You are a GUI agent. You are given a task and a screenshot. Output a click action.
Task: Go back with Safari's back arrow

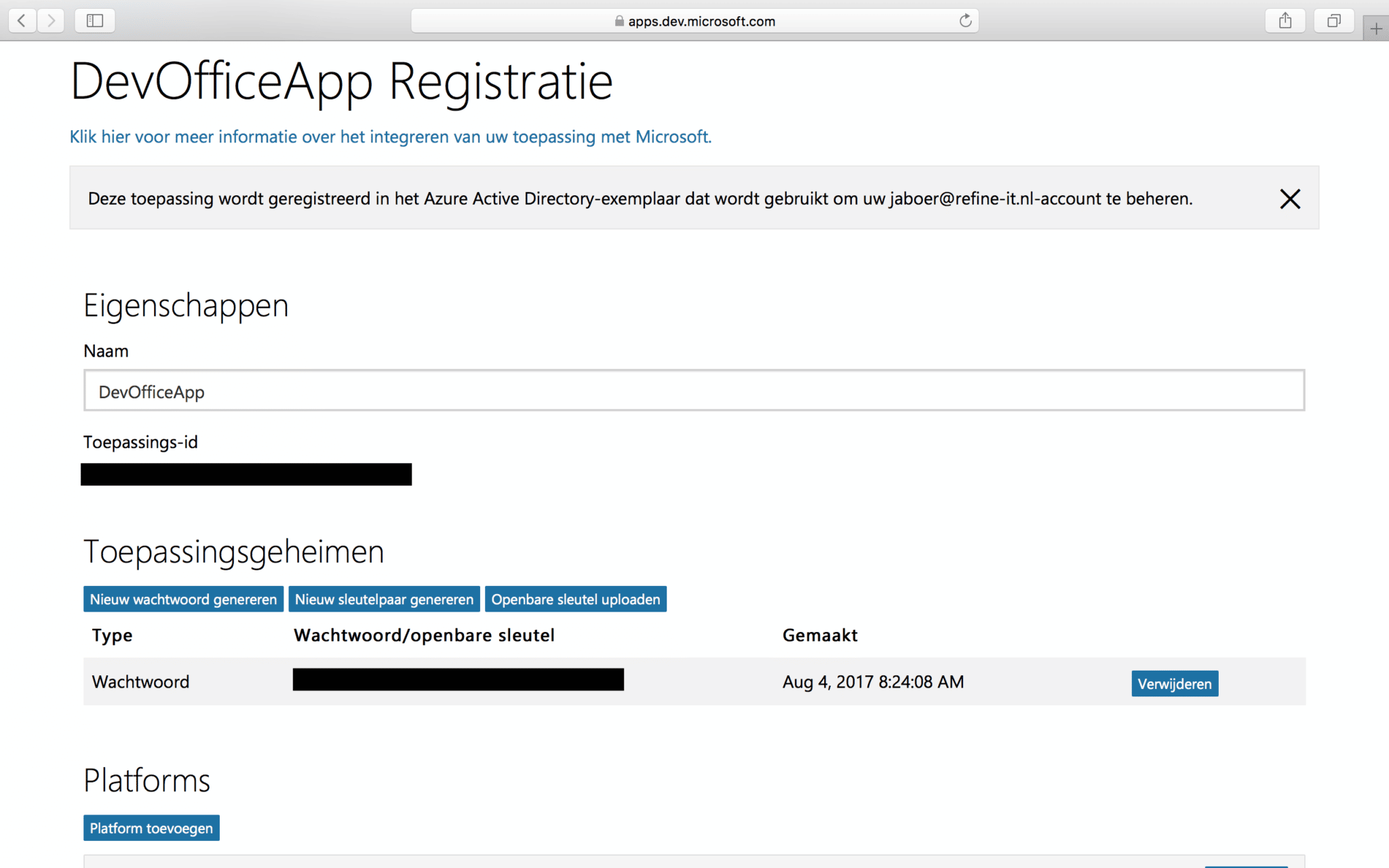click(x=22, y=20)
